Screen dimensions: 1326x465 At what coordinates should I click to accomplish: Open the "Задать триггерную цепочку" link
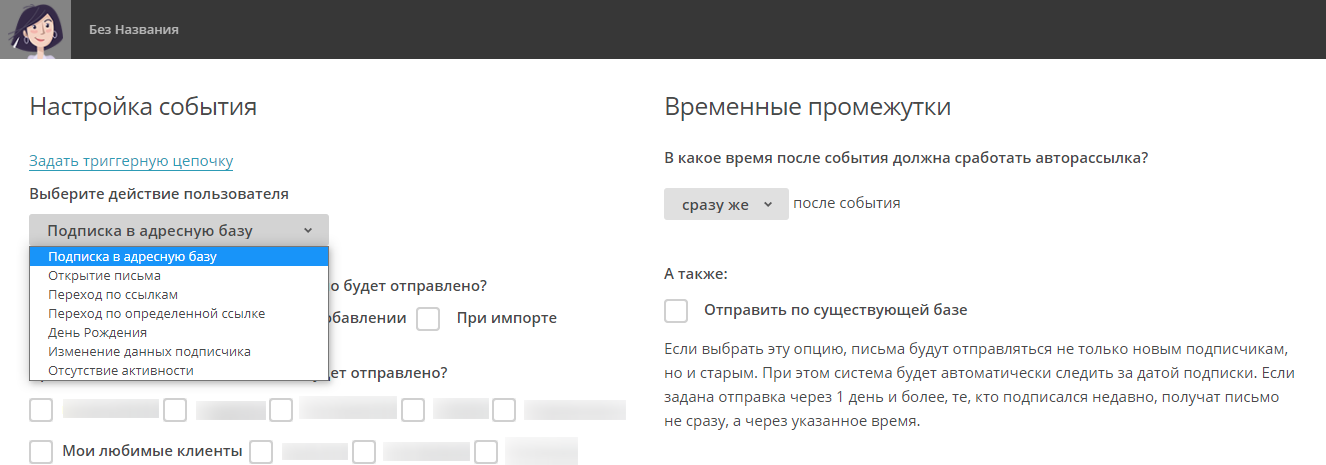tap(131, 160)
